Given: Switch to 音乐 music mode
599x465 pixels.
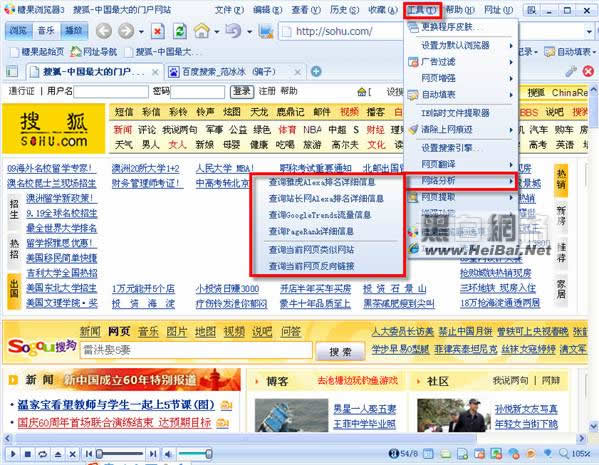Looking at the screenshot, I should (46, 31).
